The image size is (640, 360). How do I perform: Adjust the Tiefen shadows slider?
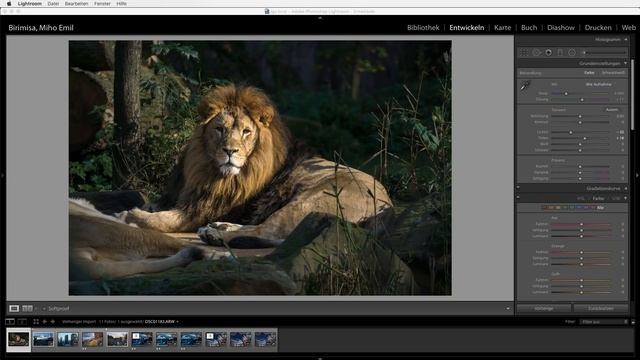point(580,138)
